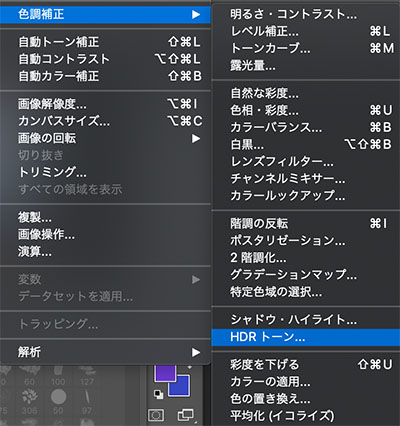Select the brush preset labeled 97

[87, 402]
